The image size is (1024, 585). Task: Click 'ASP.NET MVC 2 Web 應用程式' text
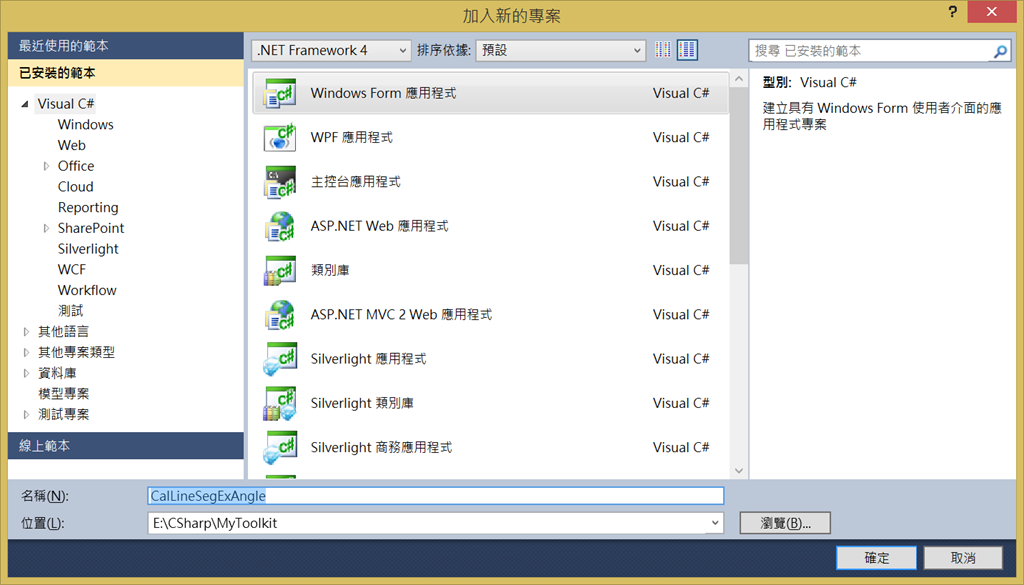click(401, 315)
